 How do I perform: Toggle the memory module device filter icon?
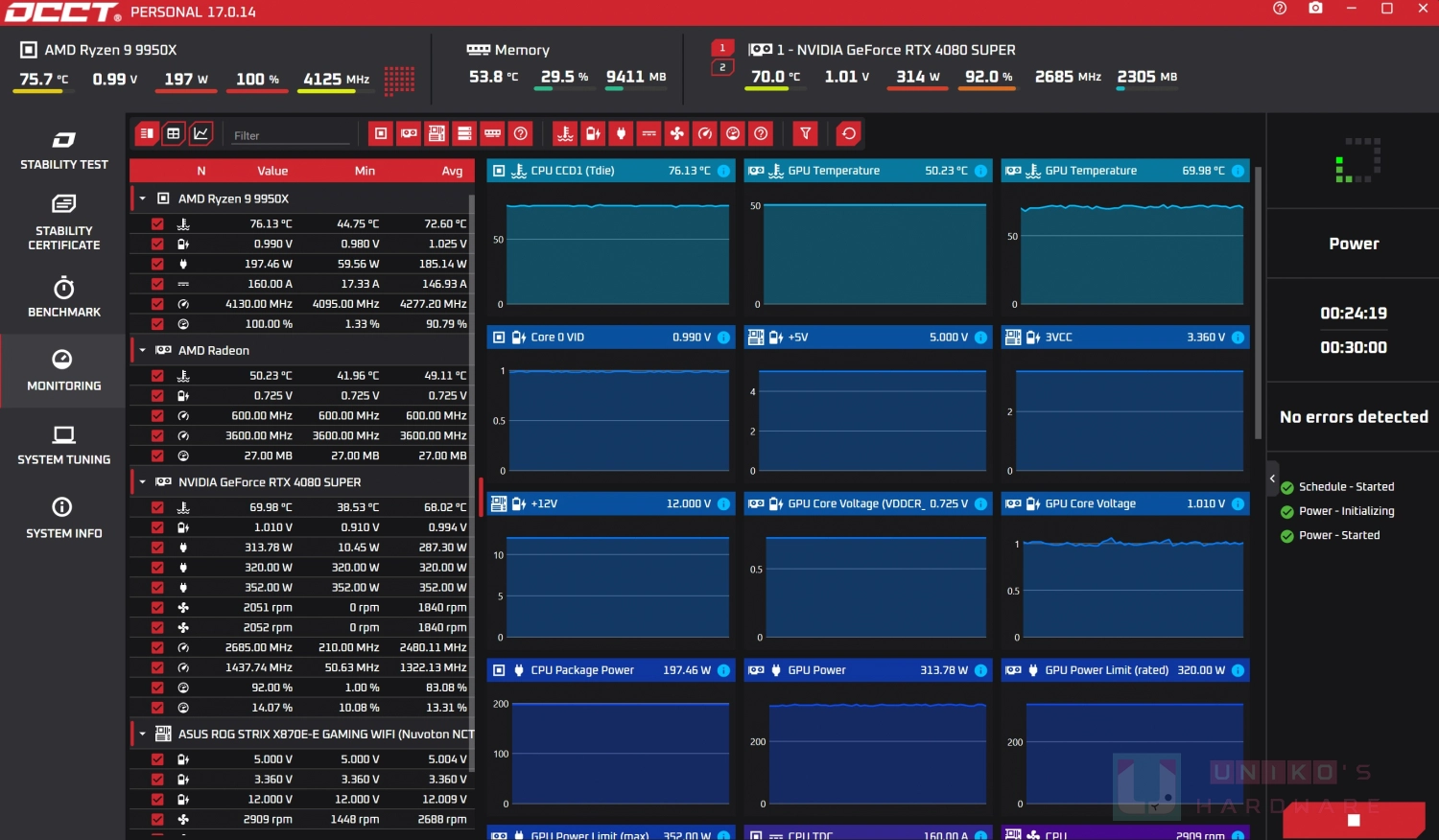(x=492, y=133)
